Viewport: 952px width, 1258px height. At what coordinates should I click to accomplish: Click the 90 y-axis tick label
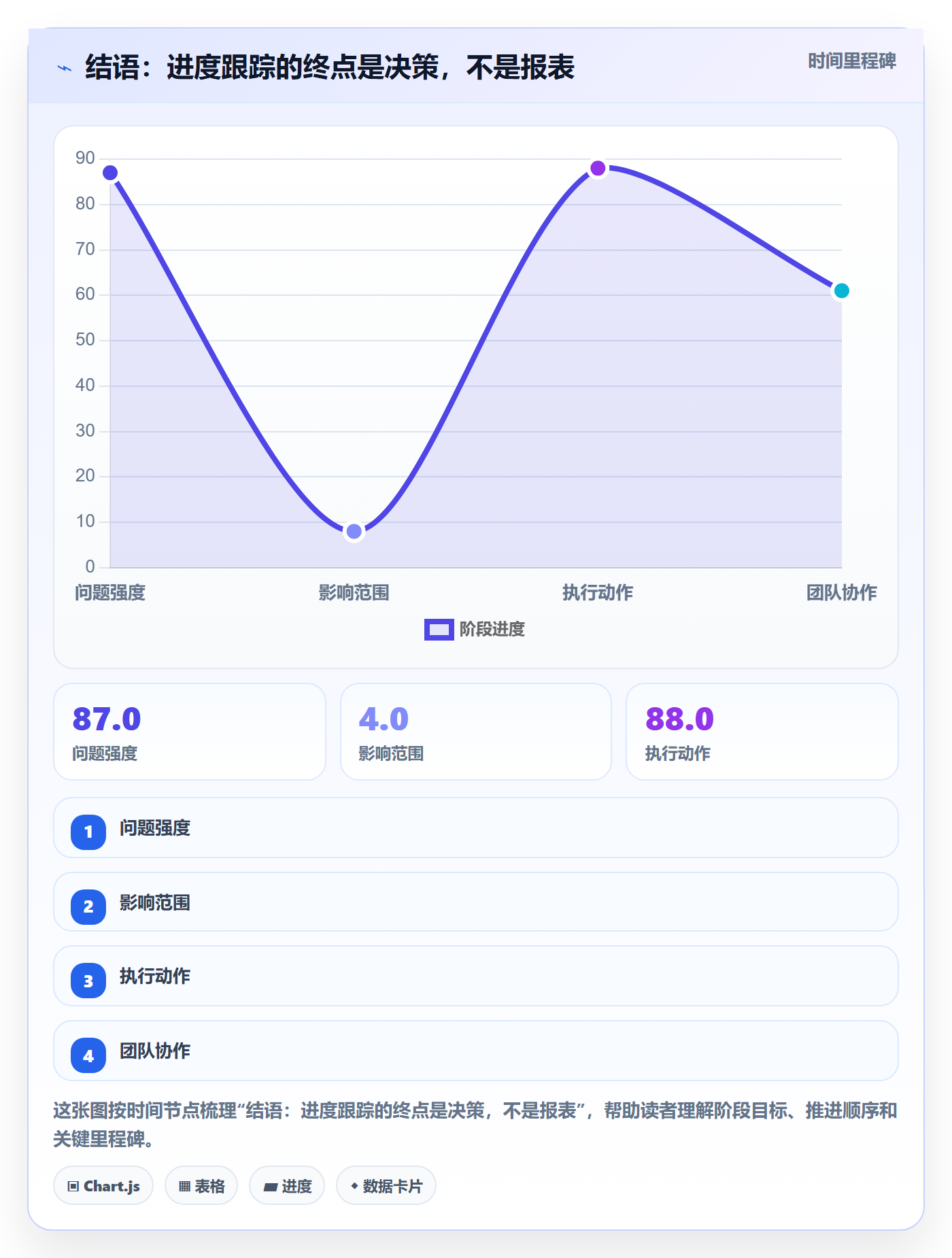(x=85, y=158)
